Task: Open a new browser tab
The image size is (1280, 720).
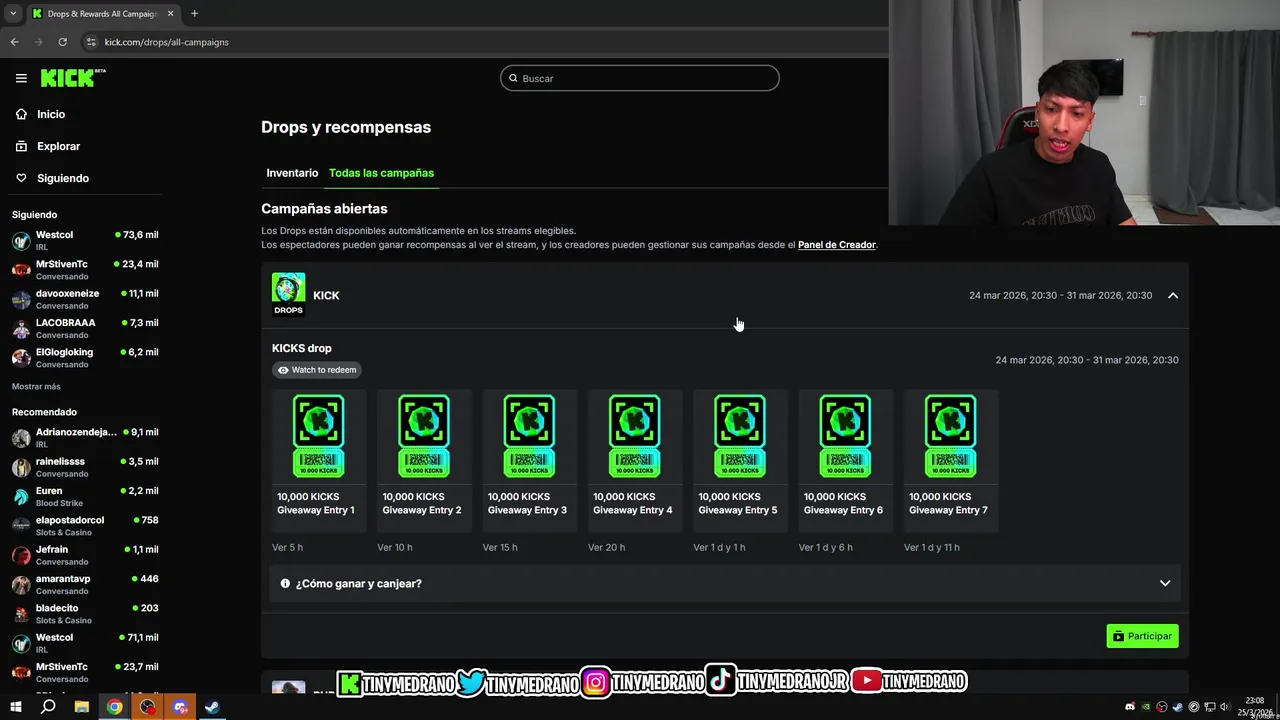Action: click(x=194, y=13)
